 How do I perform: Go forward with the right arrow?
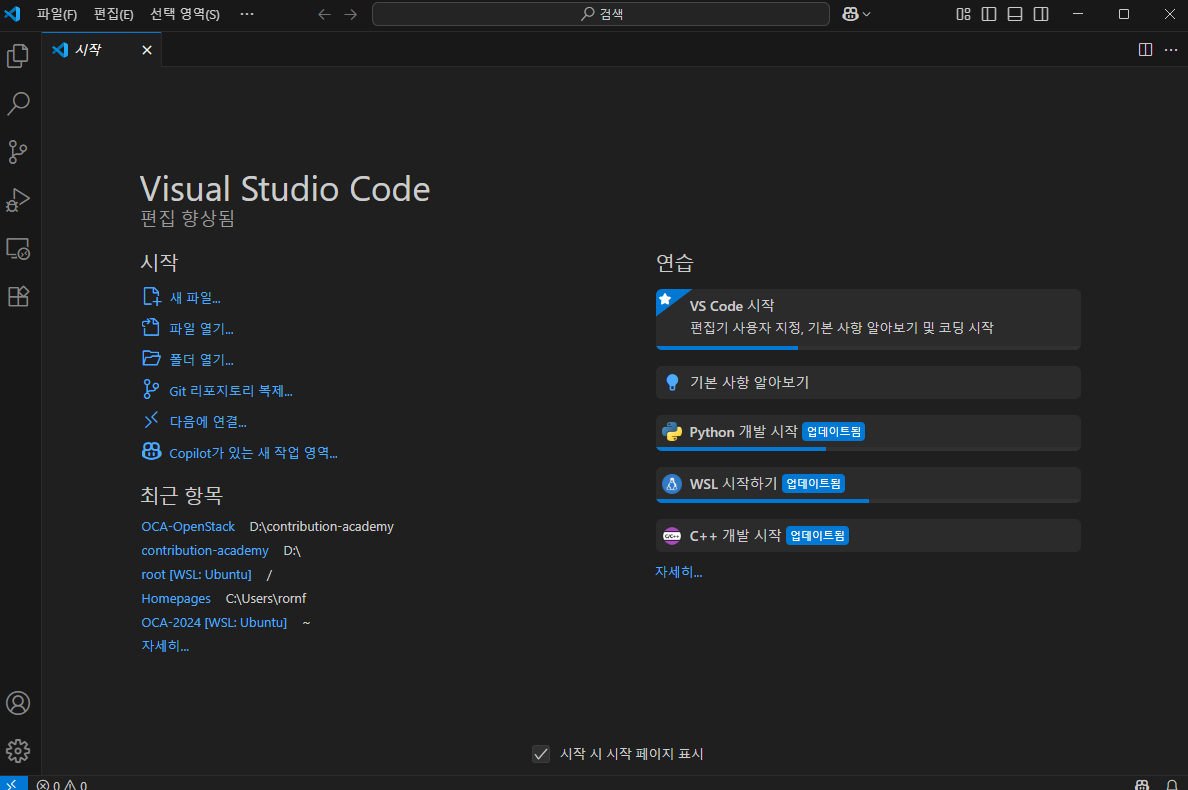coord(350,14)
